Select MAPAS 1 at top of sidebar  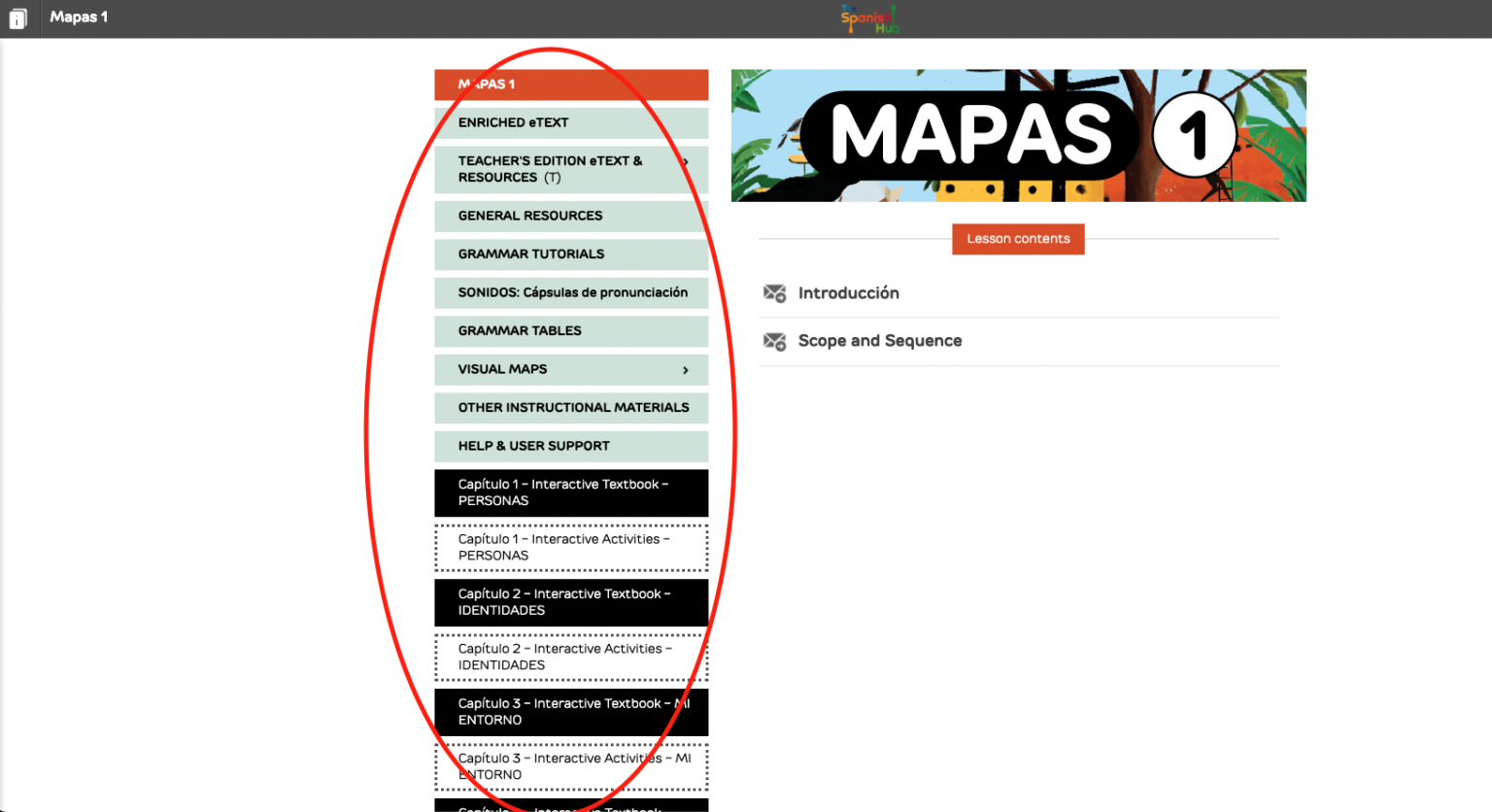[x=571, y=85]
